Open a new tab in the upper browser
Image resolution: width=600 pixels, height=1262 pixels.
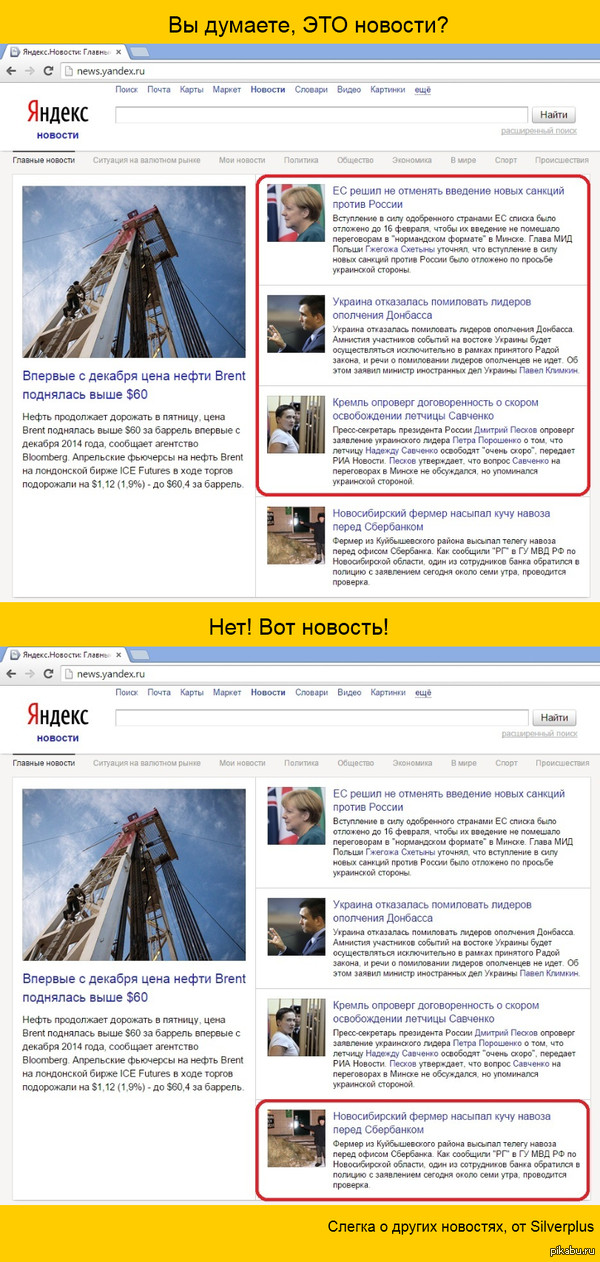139,51
